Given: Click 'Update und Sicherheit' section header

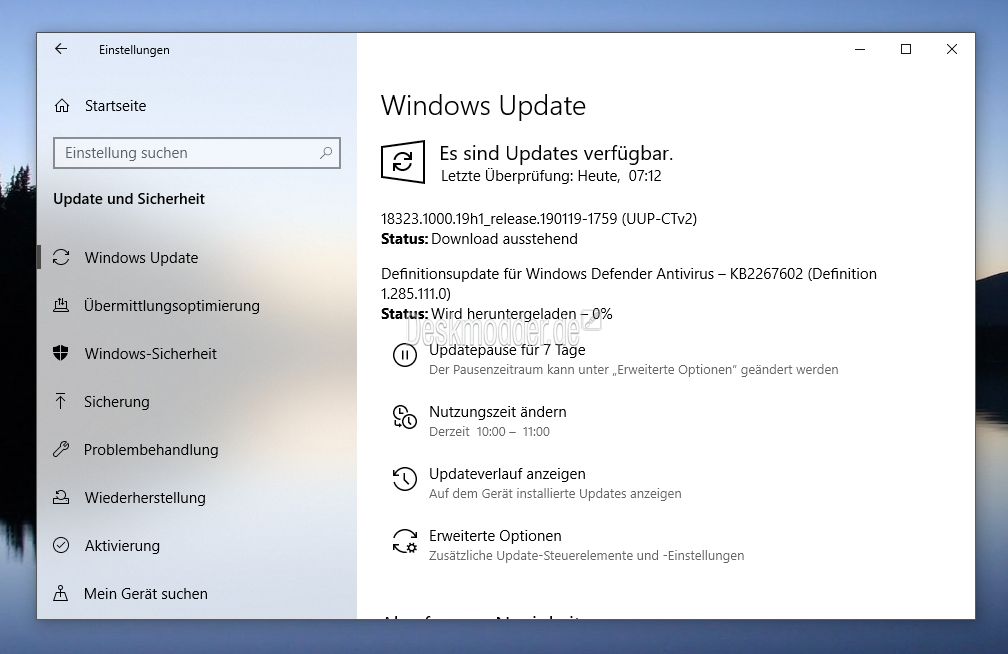Looking at the screenshot, I should pyautogui.click(x=129, y=199).
